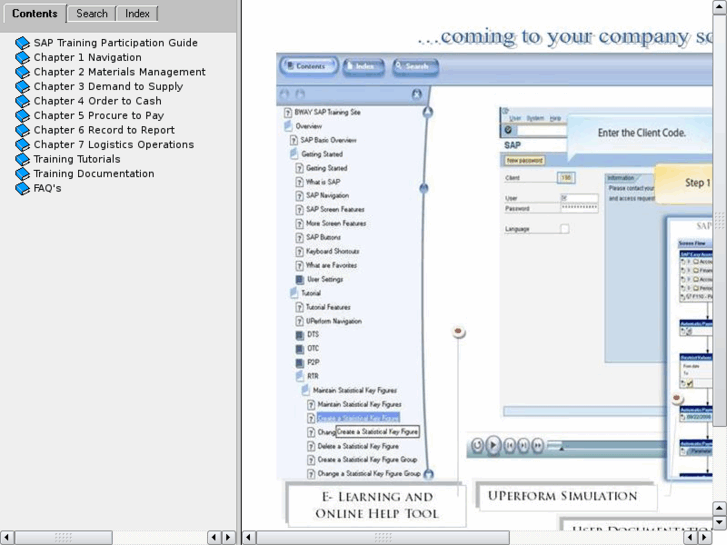The width and height of the screenshot is (727, 545).
Task: Click the page horizontal scrollbar thumb
Action: click(x=383, y=538)
